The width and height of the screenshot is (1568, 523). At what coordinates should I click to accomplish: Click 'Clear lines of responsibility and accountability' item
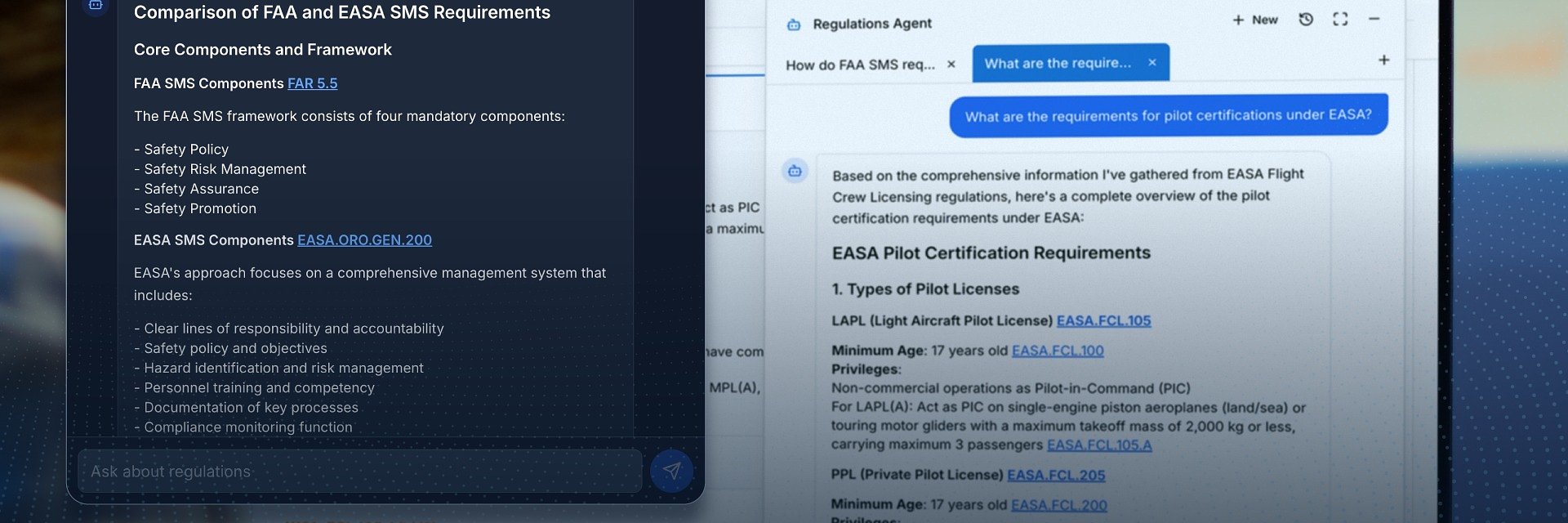[289, 329]
